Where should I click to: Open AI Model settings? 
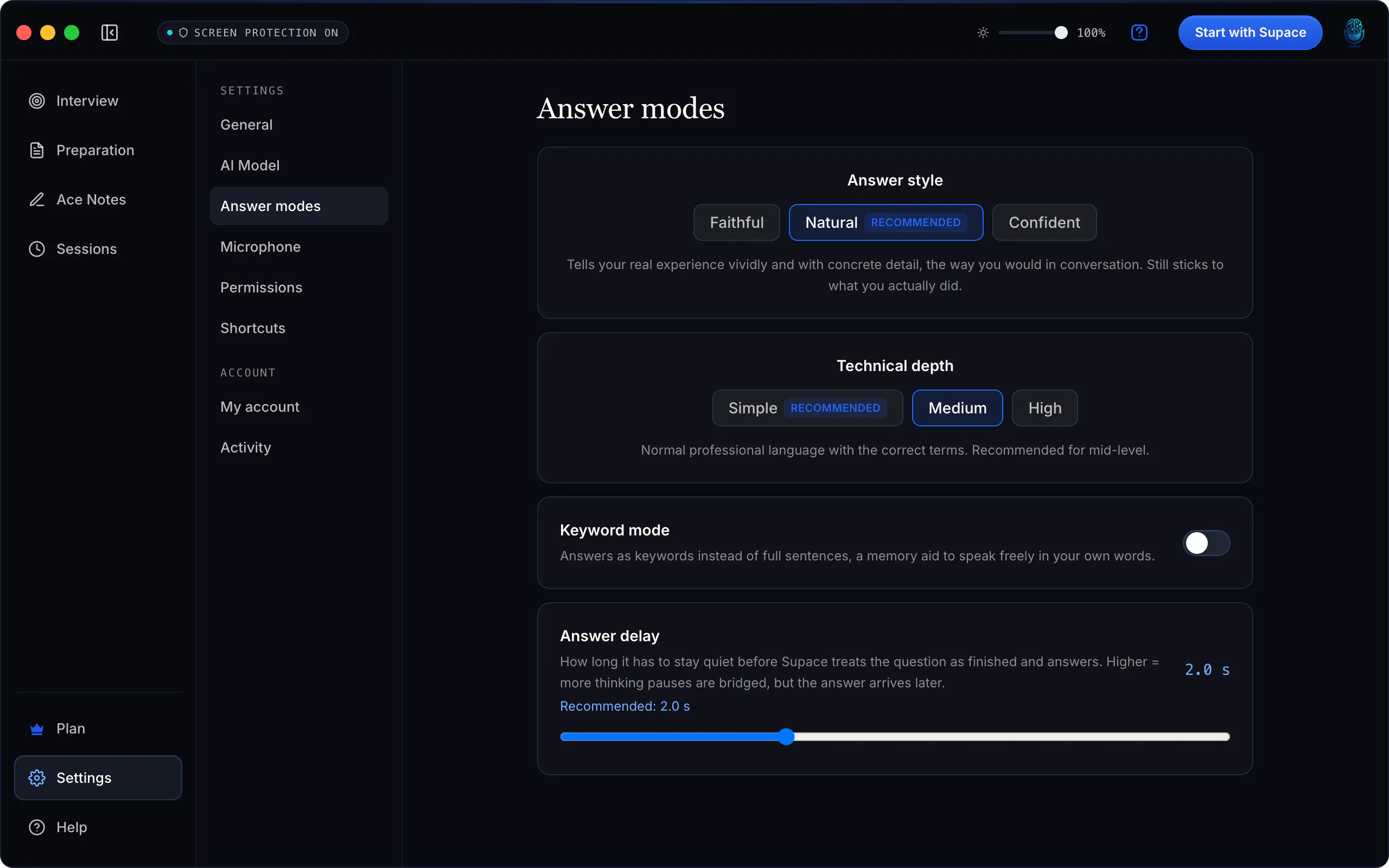point(298,165)
